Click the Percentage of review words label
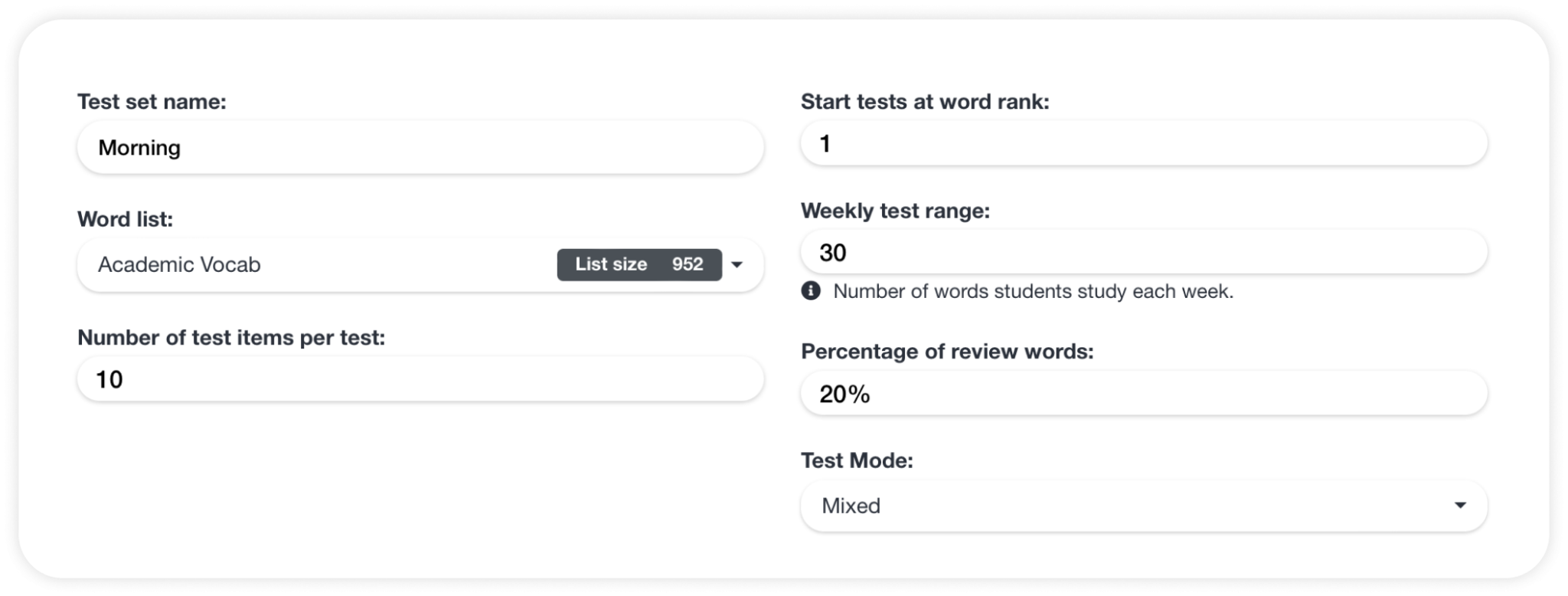Image resolution: width=1568 pixels, height=596 pixels. [947, 351]
